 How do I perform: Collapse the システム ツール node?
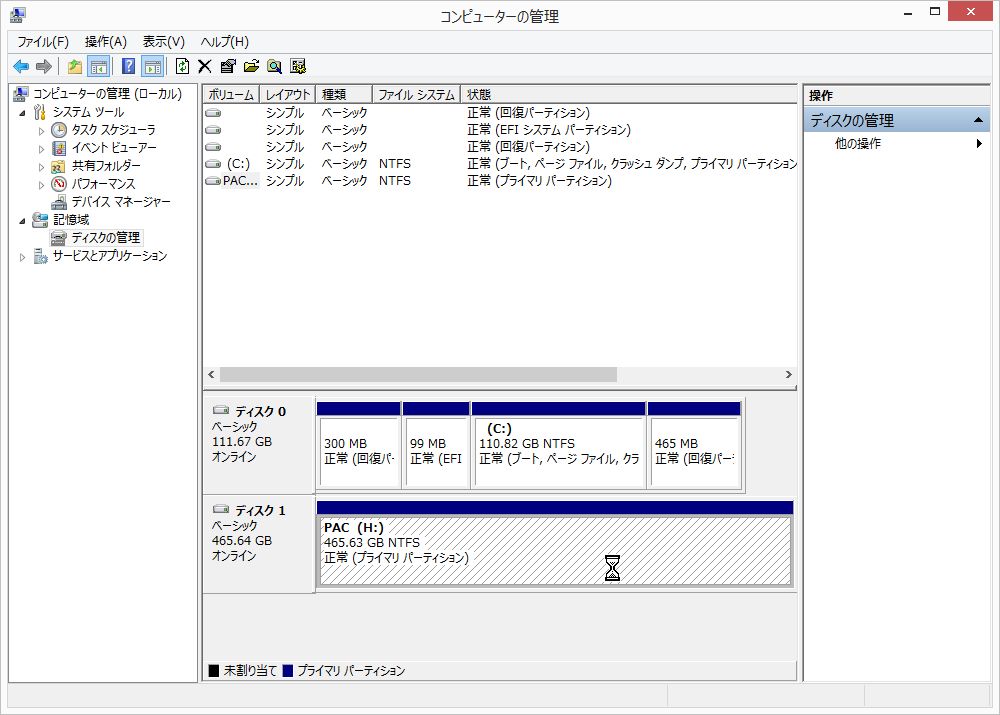(22, 113)
